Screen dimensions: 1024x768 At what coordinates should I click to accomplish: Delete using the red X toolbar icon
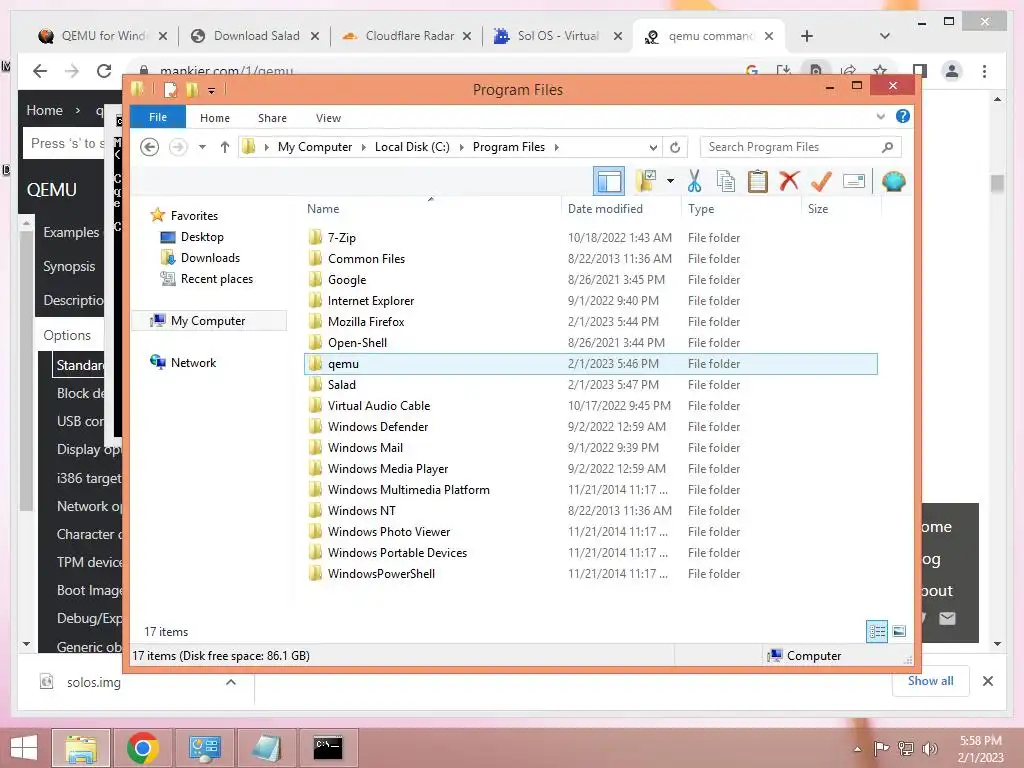point(789,181)
